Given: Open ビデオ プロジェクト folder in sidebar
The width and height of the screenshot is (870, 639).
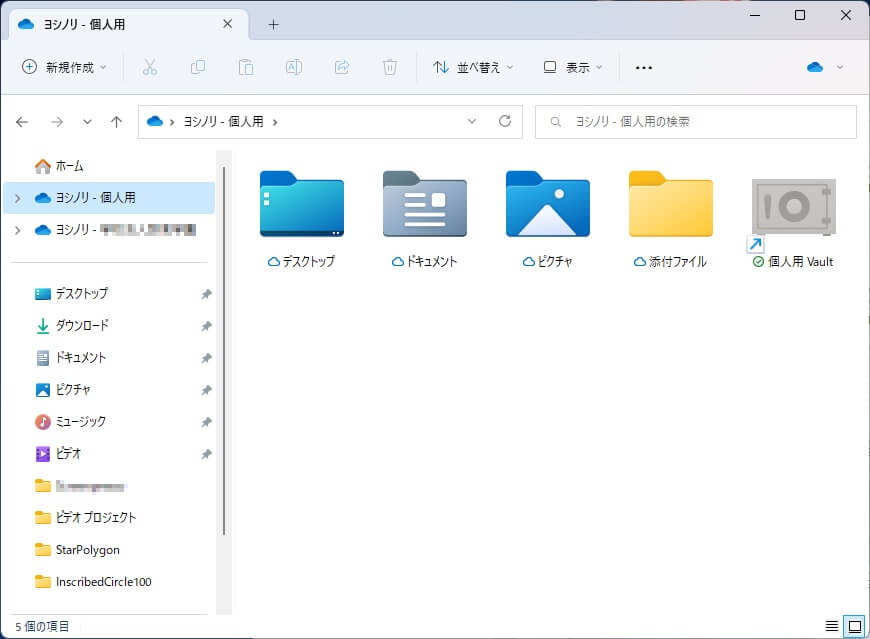Looking at the screenshot, I should pyautogui.click(x=85, y=518).
